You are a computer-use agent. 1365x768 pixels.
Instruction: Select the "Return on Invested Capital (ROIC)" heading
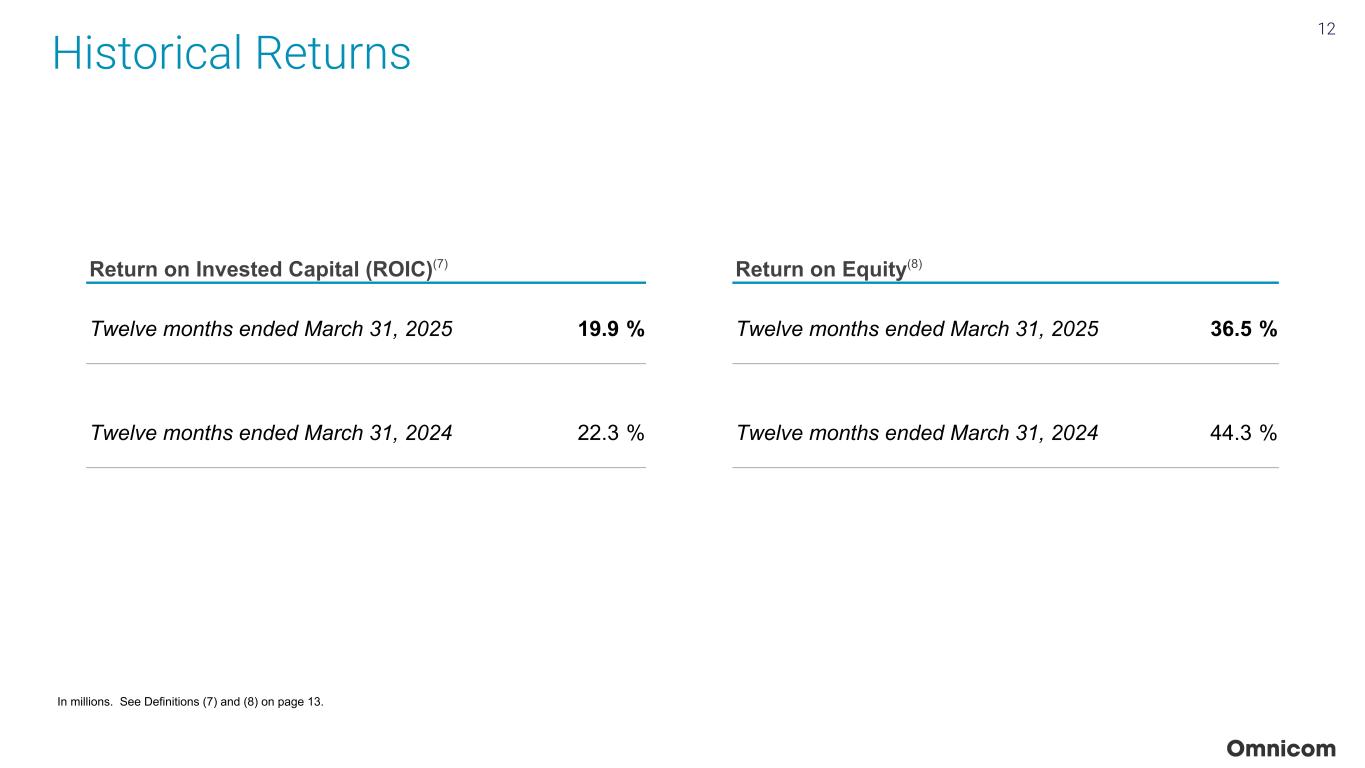coord(260,270)
